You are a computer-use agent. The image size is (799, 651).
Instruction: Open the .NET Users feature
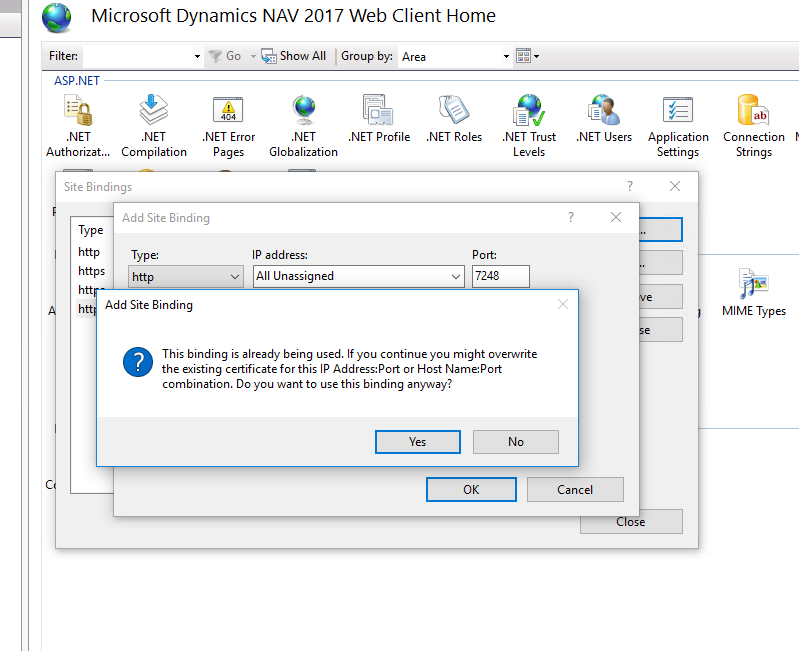(x=604, y=118)
